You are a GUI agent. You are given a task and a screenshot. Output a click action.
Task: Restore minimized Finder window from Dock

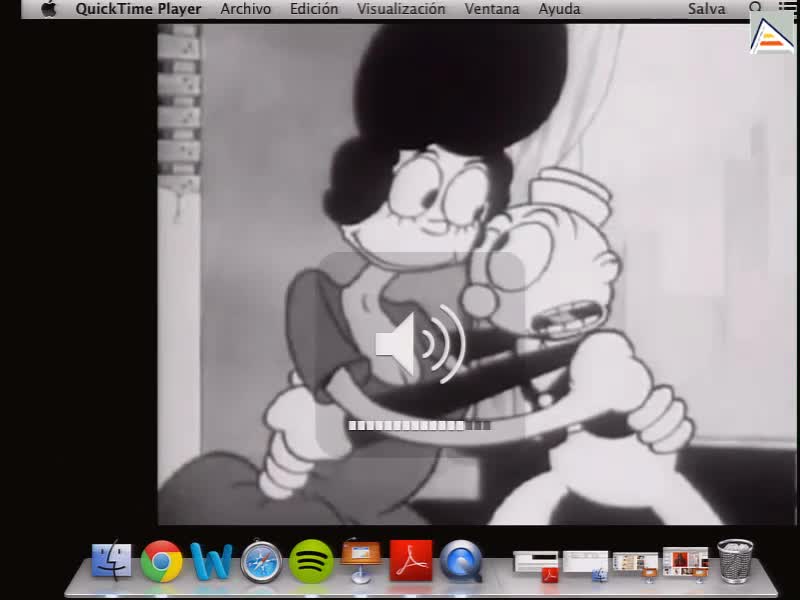tap(586, 565)
